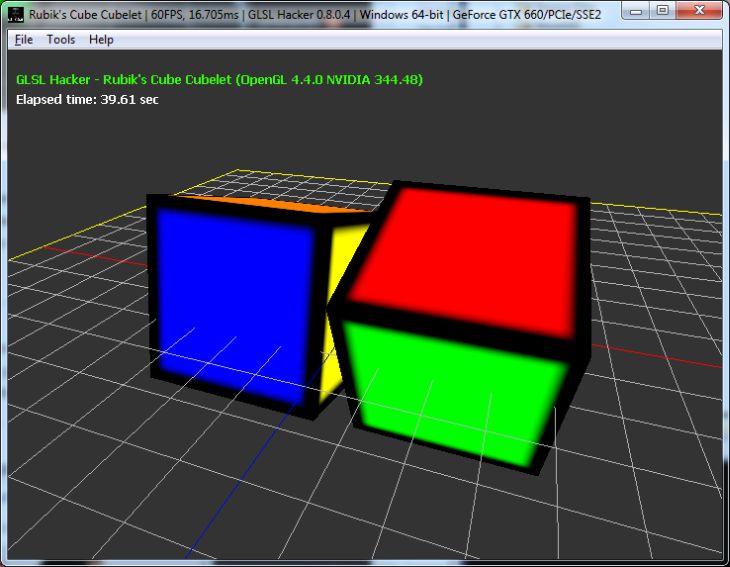Click the green 'GLSL Hacker - Rubik's Cube Cubelet' text
The image size is (730, 567).
click(x=219, y=80)
